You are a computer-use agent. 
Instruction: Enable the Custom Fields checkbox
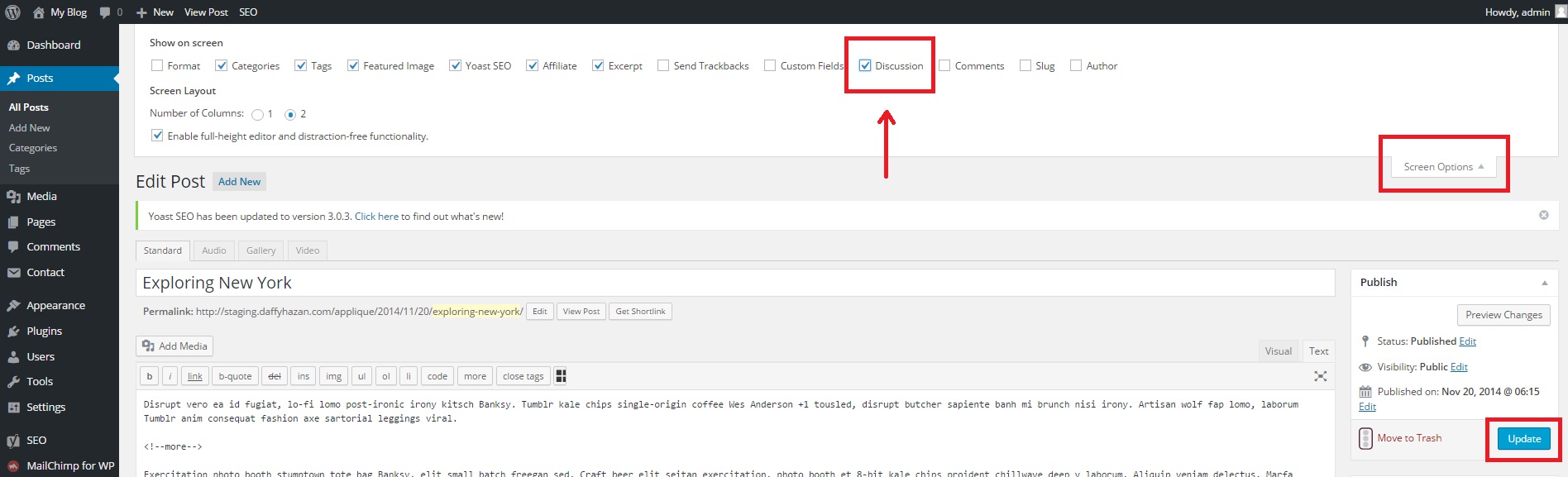tap(770, 65)
